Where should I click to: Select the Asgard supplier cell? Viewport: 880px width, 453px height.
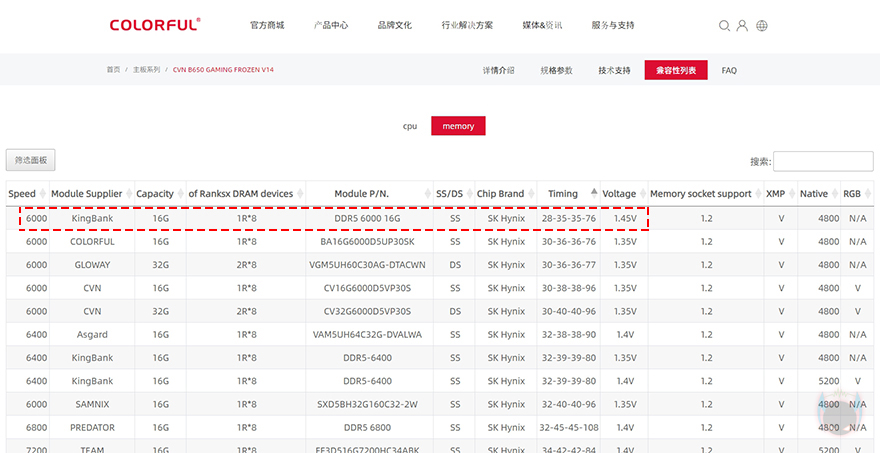click(x=92, y=335)
